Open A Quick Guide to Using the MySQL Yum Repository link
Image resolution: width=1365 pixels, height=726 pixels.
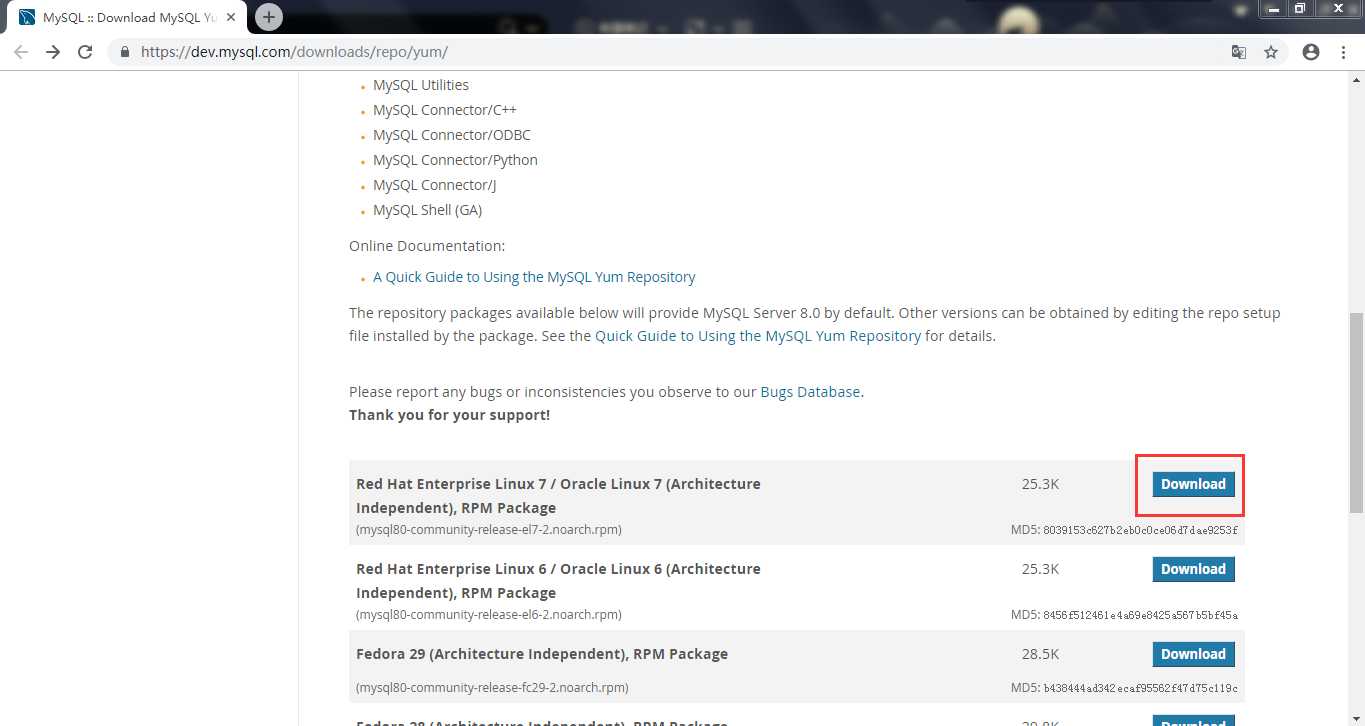click(x=534, y=277)
